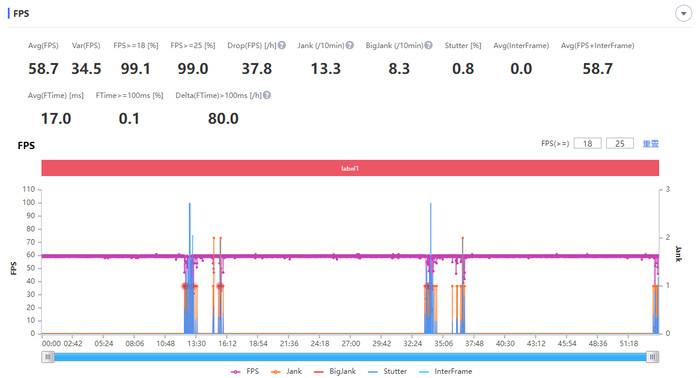Toggle Stutter series in legend

(x=387, y=371)
